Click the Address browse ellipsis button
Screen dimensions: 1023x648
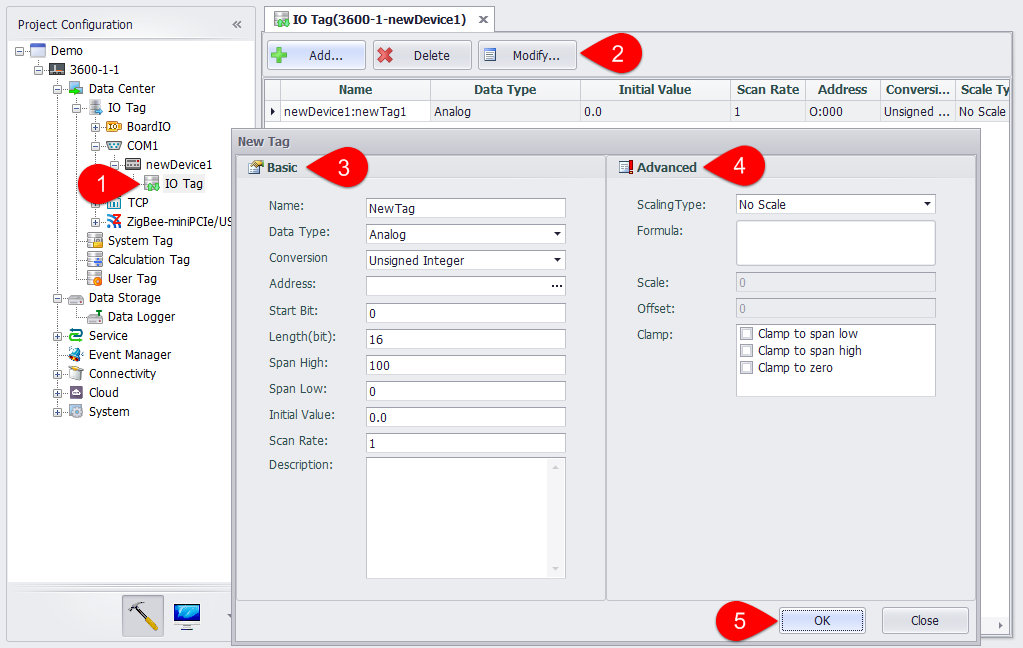coord(557,286)
